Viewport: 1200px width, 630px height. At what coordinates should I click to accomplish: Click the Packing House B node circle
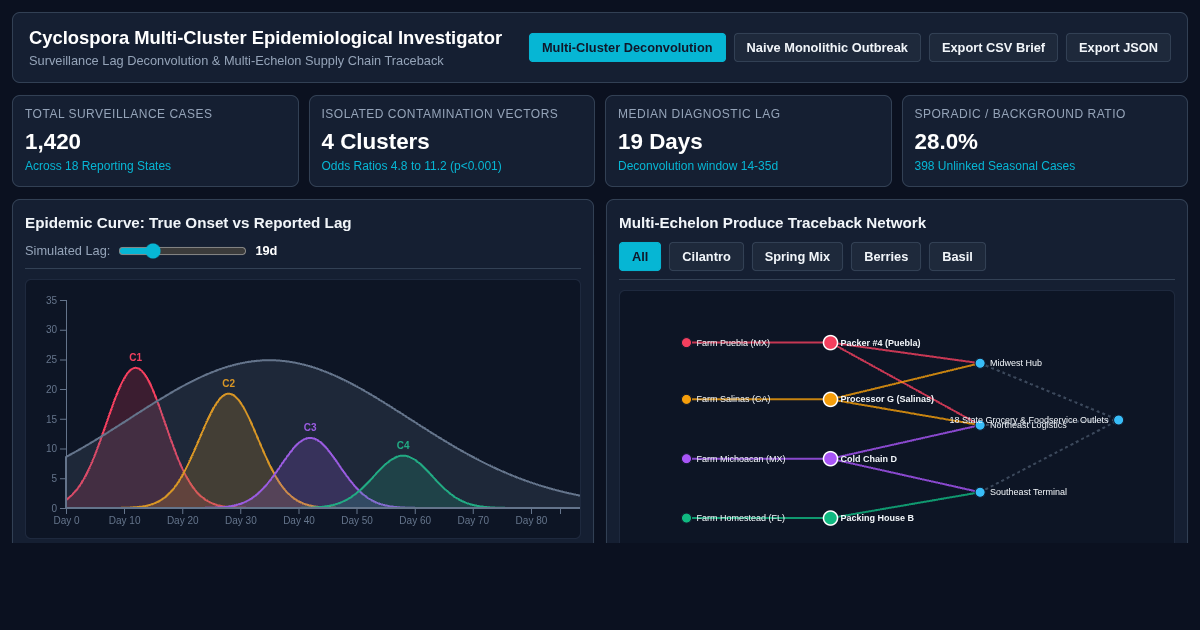click(830, 518)
